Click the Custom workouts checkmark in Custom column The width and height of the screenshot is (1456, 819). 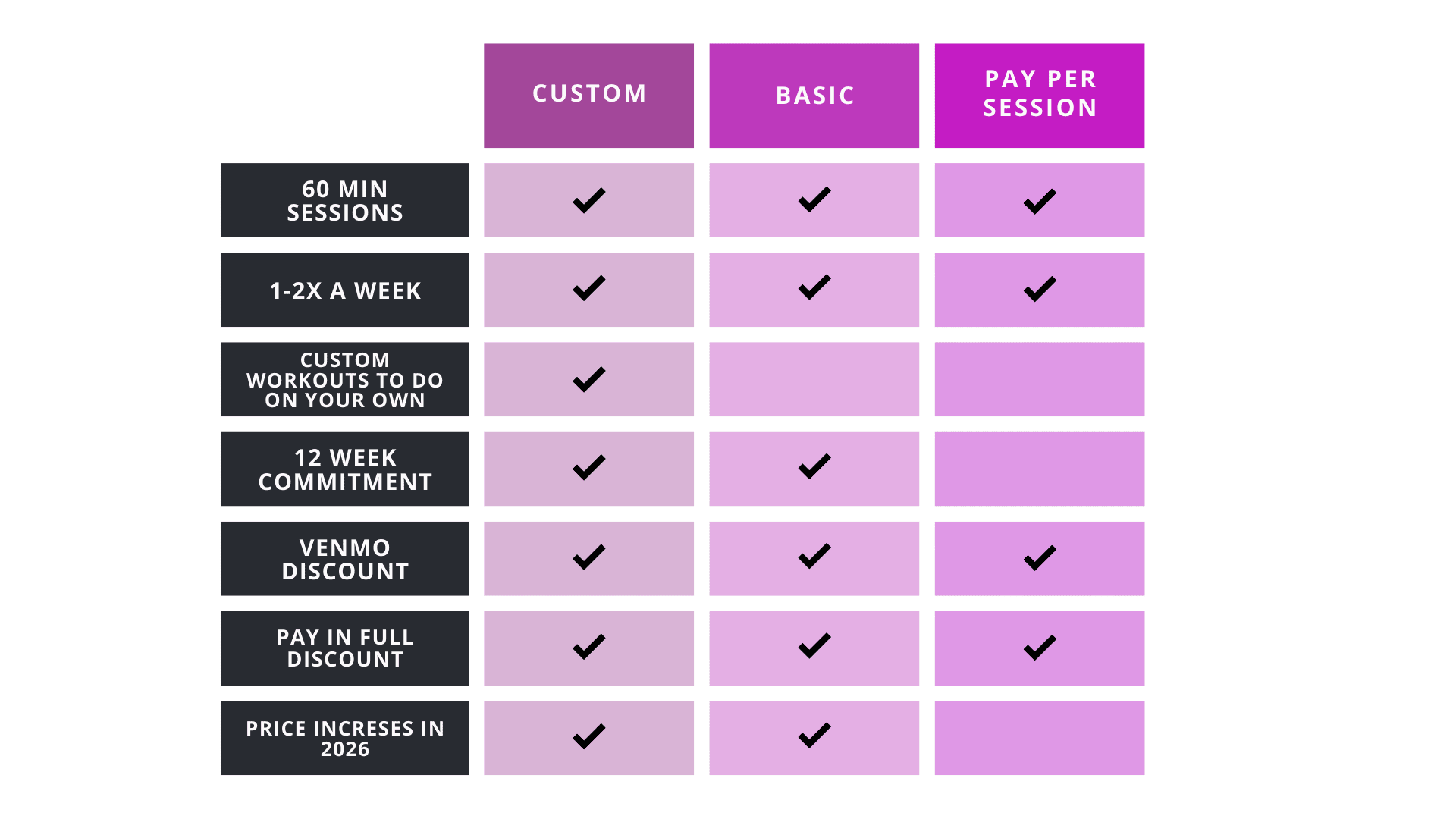tap(588, 379)
